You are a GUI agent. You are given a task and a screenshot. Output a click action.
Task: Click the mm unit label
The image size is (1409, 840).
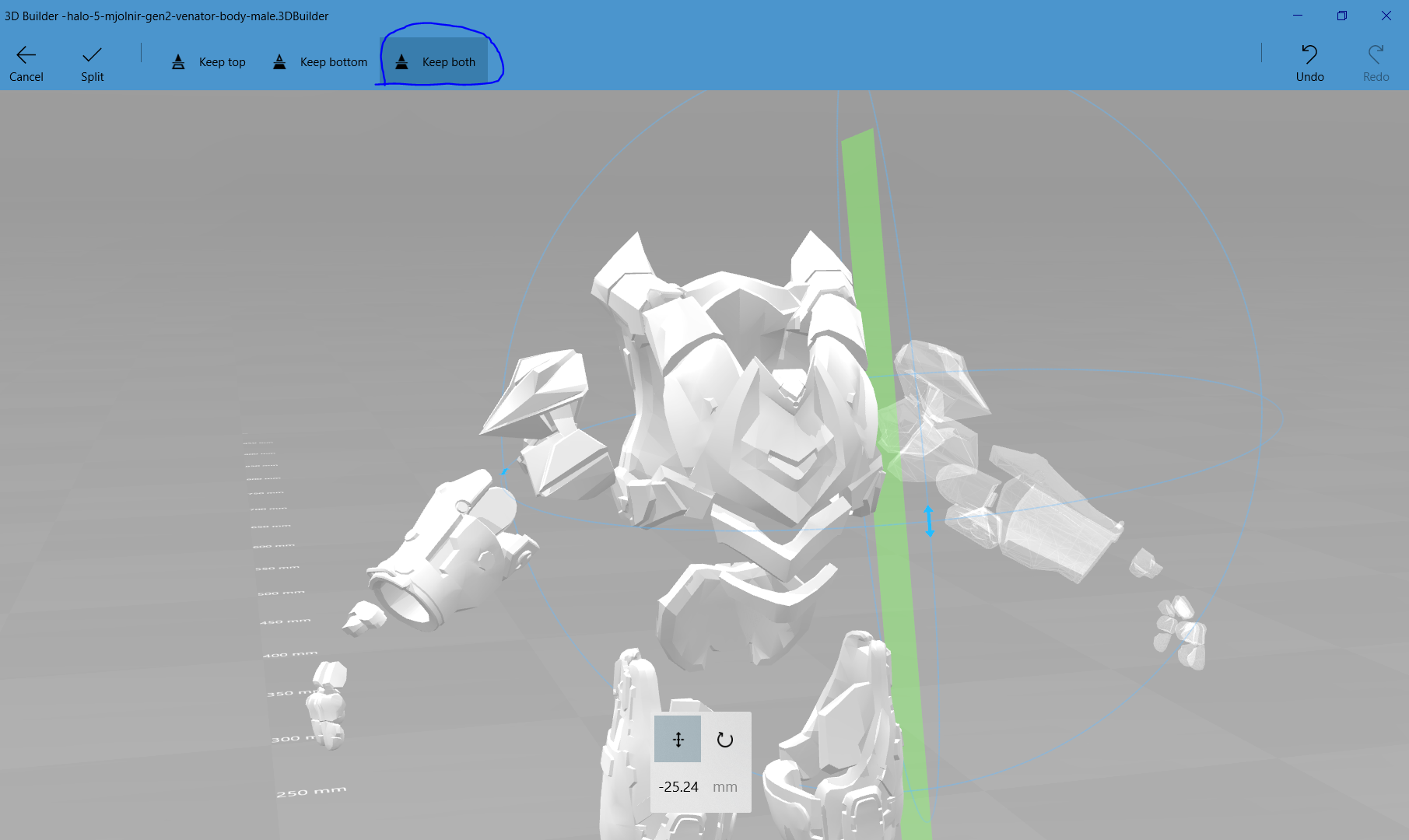point(725,787)
